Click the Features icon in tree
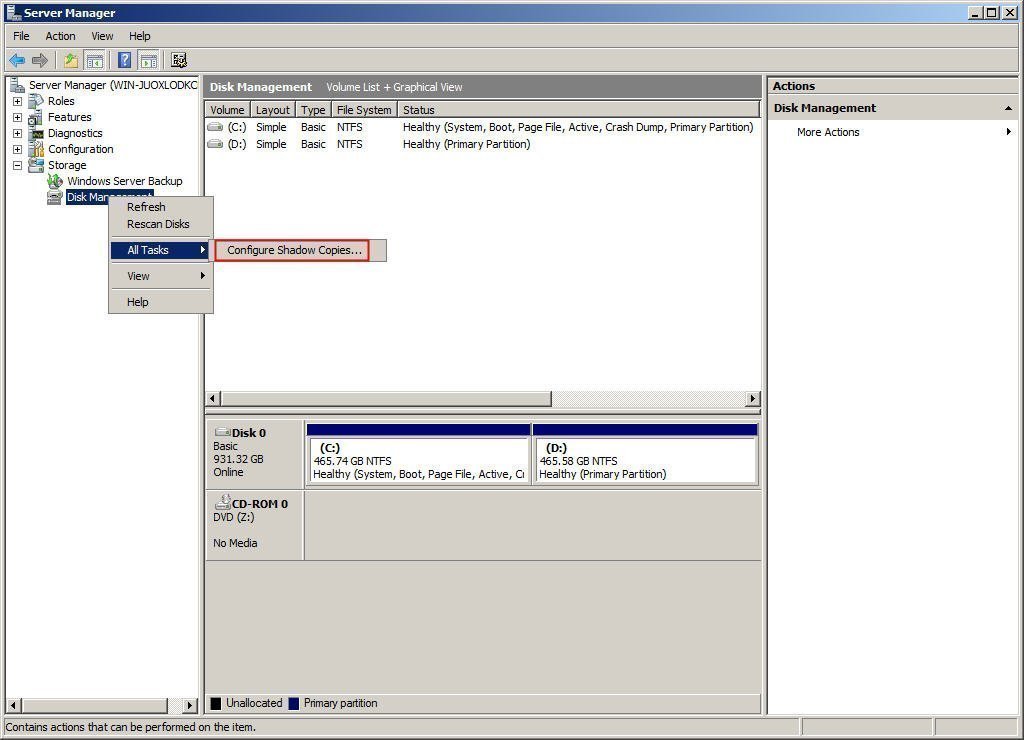 36,118
